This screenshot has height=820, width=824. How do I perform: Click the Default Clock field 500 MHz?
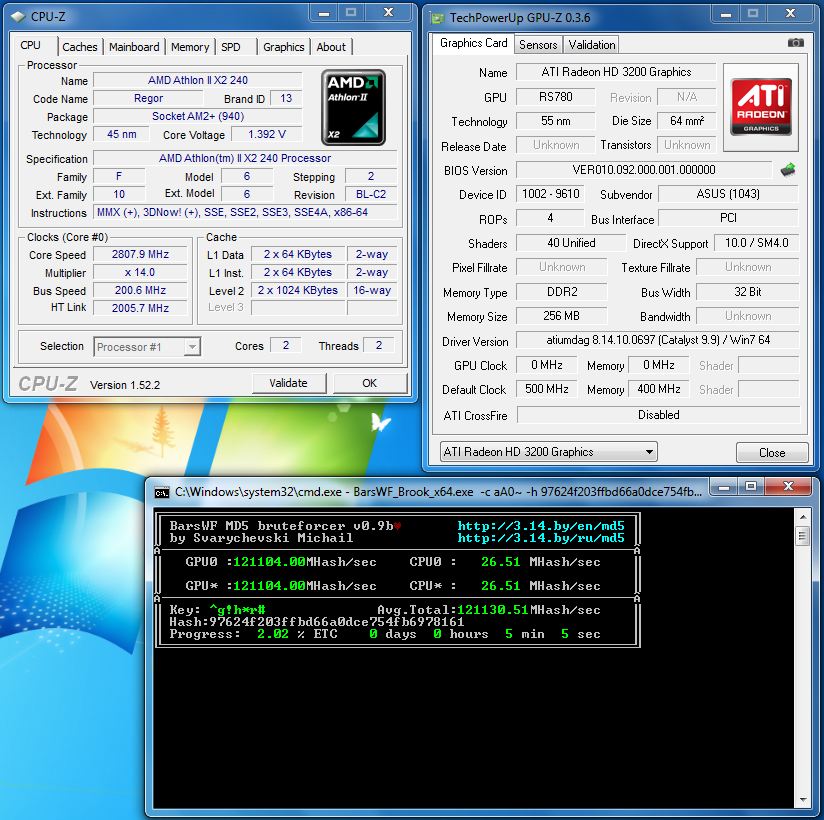click(x=547, y=389)
